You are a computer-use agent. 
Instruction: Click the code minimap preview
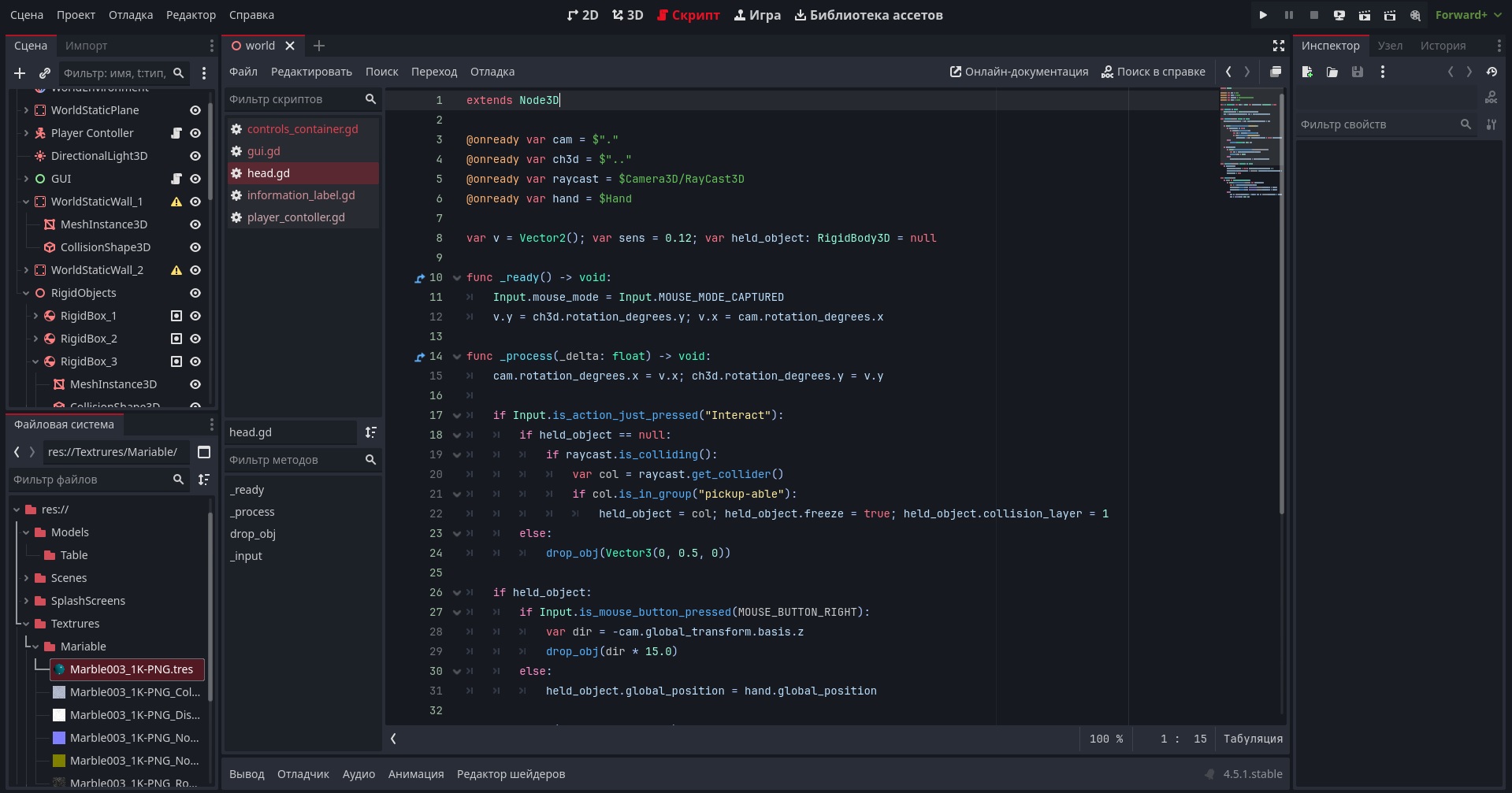pos(1248,142)
